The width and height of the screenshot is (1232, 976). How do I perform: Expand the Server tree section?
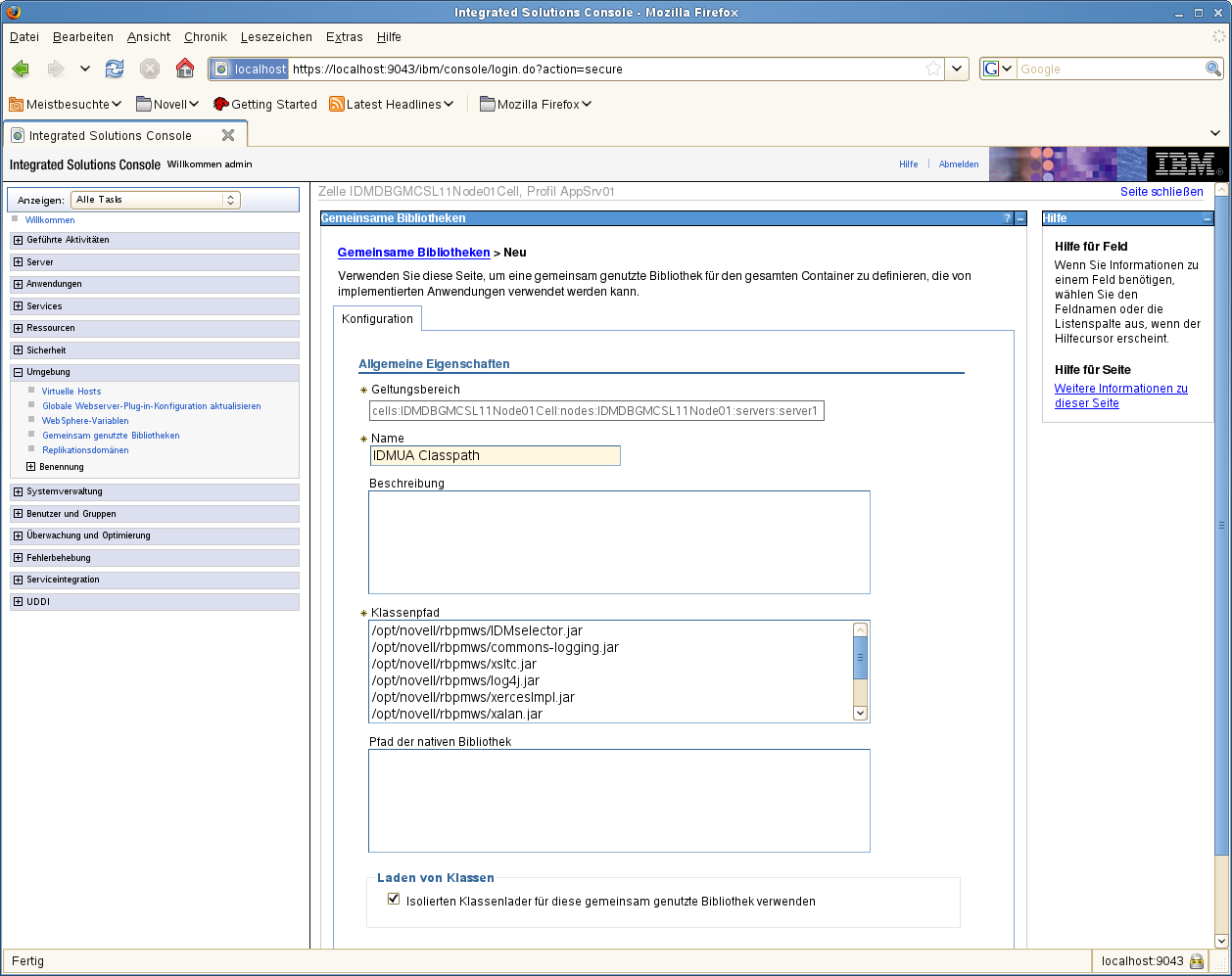point(18,262)
